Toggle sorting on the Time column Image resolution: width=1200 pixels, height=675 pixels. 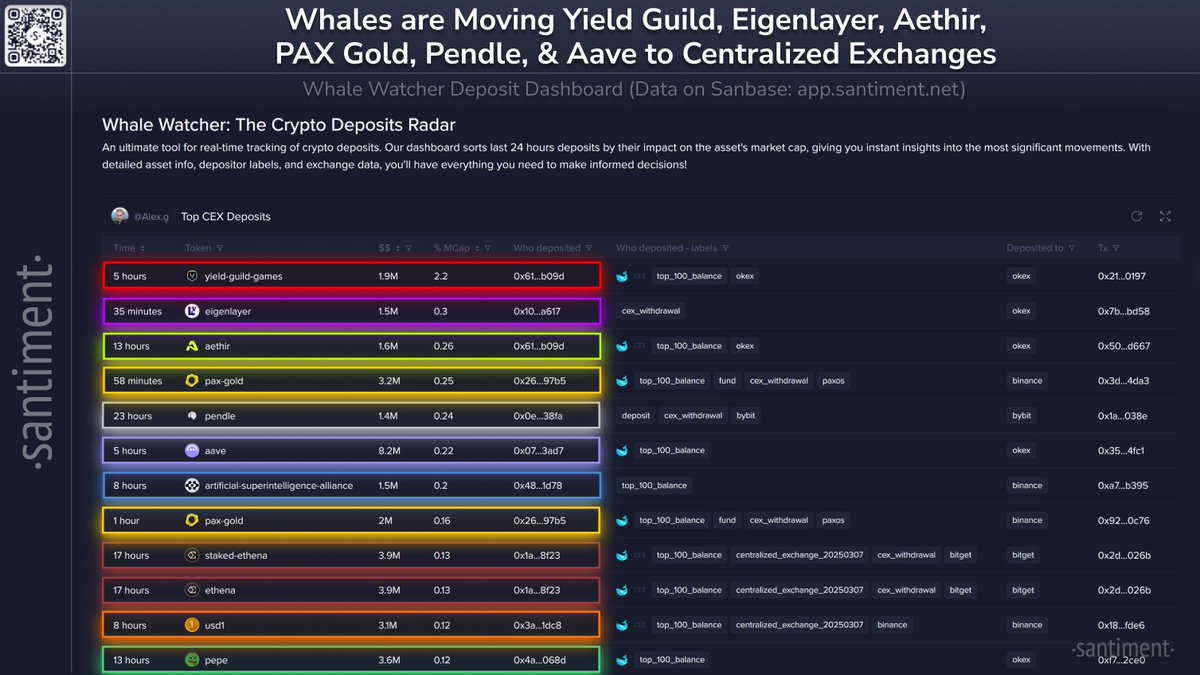[x=142, y=248]
